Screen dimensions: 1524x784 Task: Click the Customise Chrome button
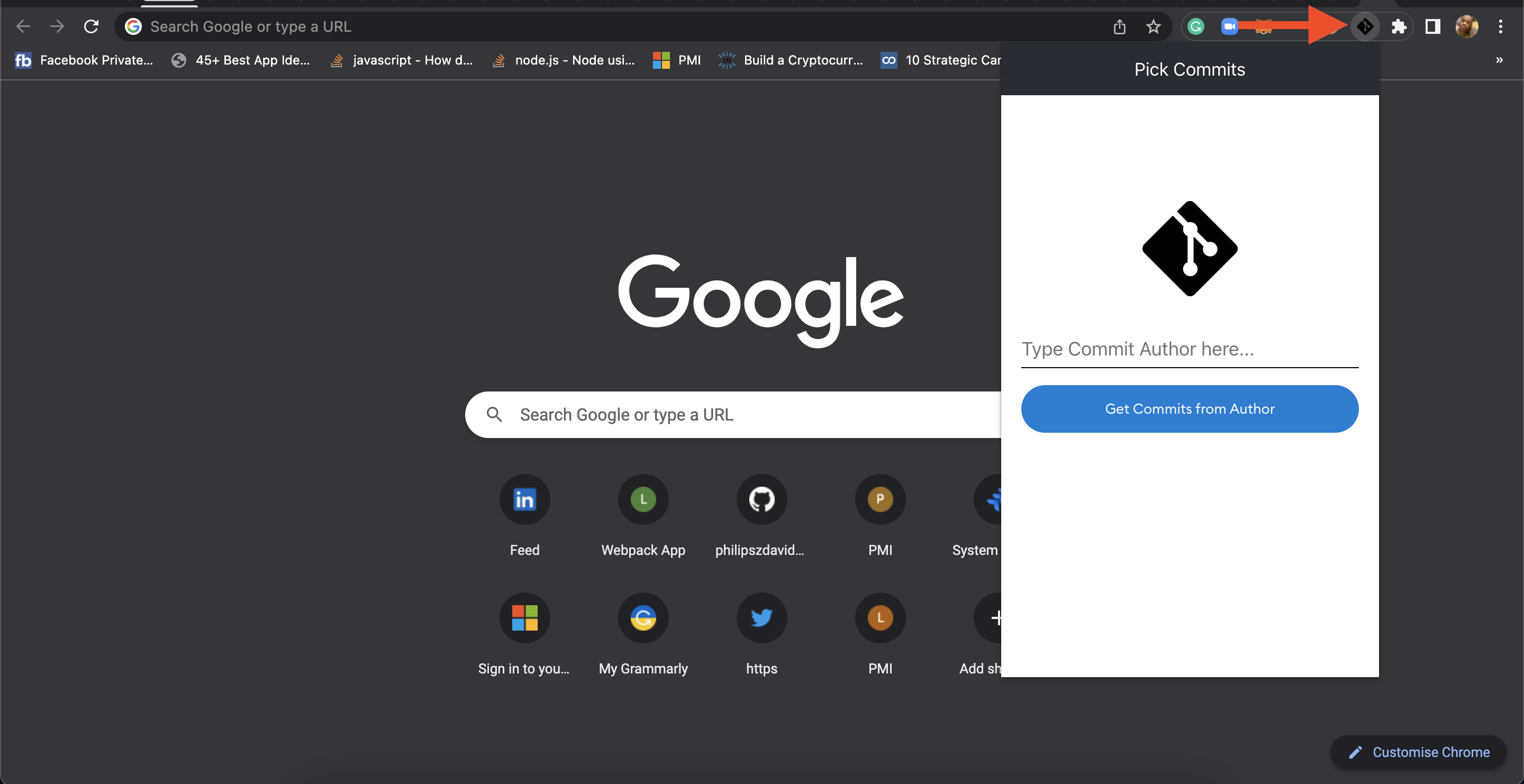(1418, 752)
